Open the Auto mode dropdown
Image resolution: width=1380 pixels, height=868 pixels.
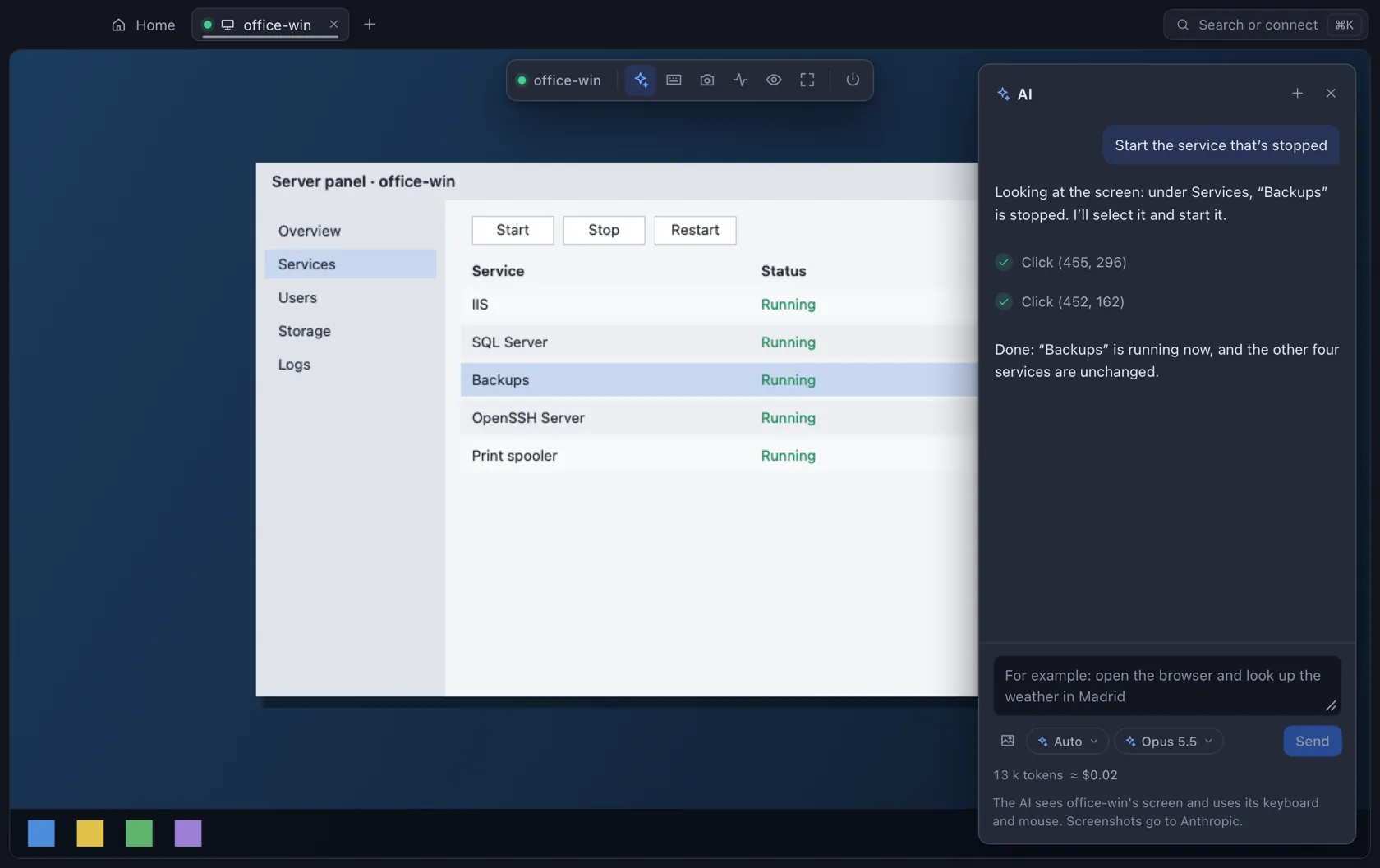point(1068,742)
